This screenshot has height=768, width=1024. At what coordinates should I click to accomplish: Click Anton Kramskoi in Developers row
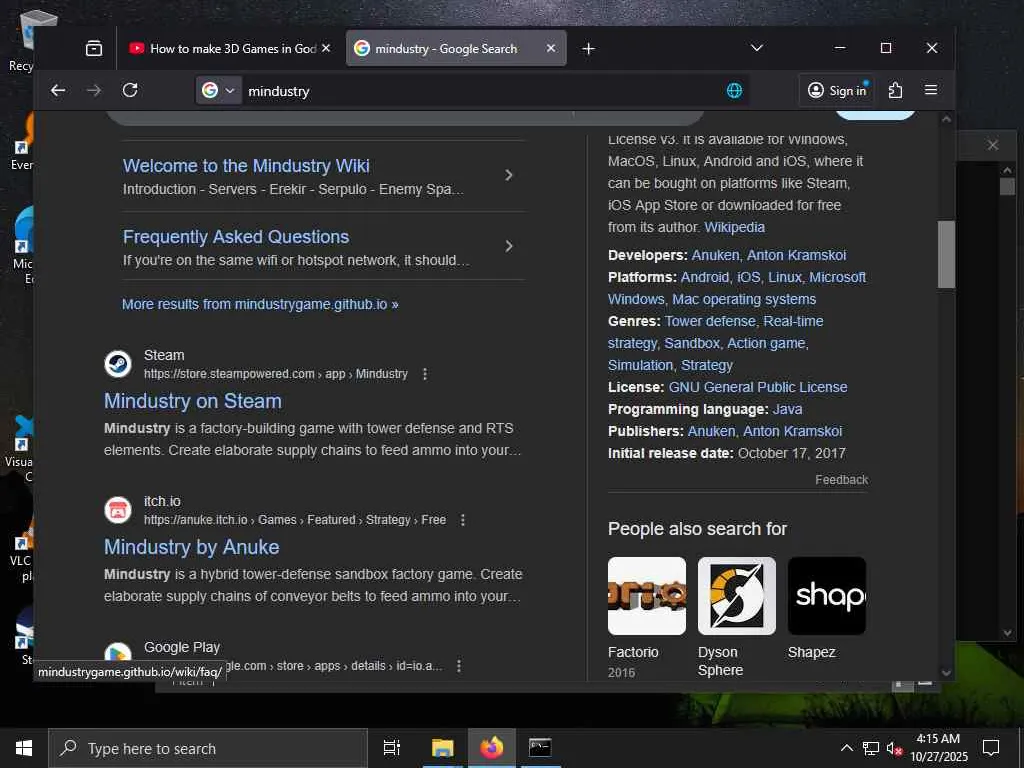796,255
